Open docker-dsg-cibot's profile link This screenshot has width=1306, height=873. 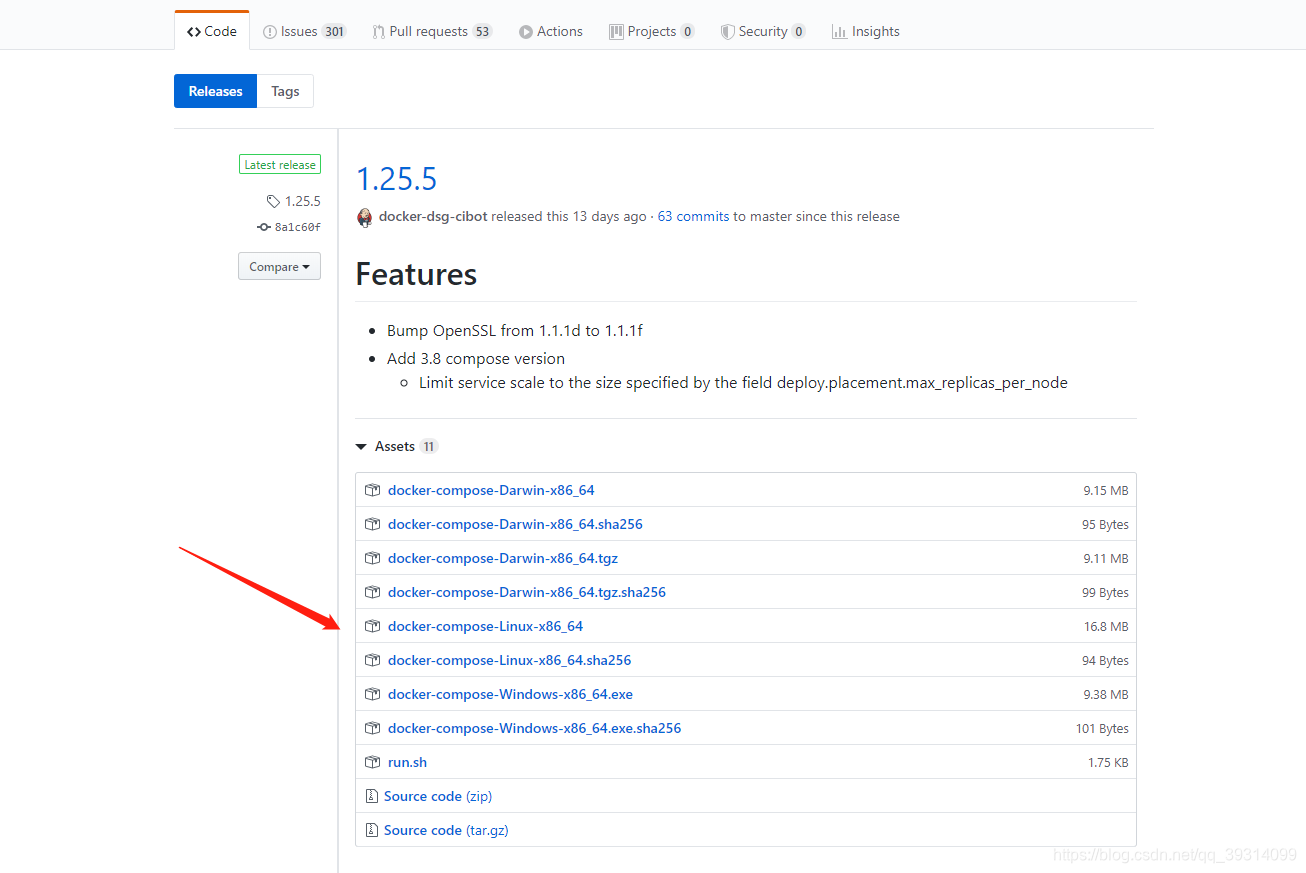(433, 216)
